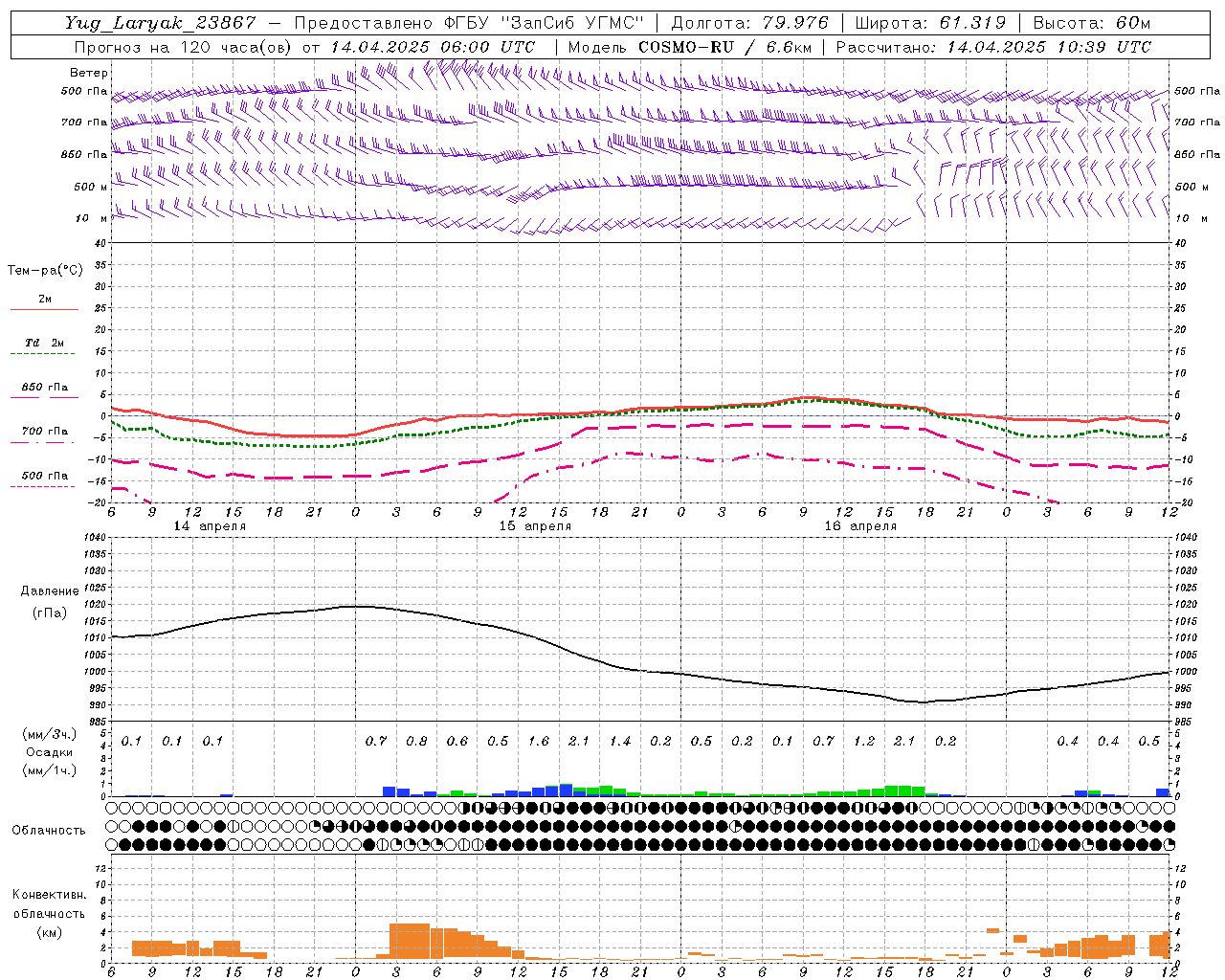Image resolution: width=1225 pixels, height=980 pixels.
Task: Click the Конвективн. convective cloud label
Action: (49, 895)
